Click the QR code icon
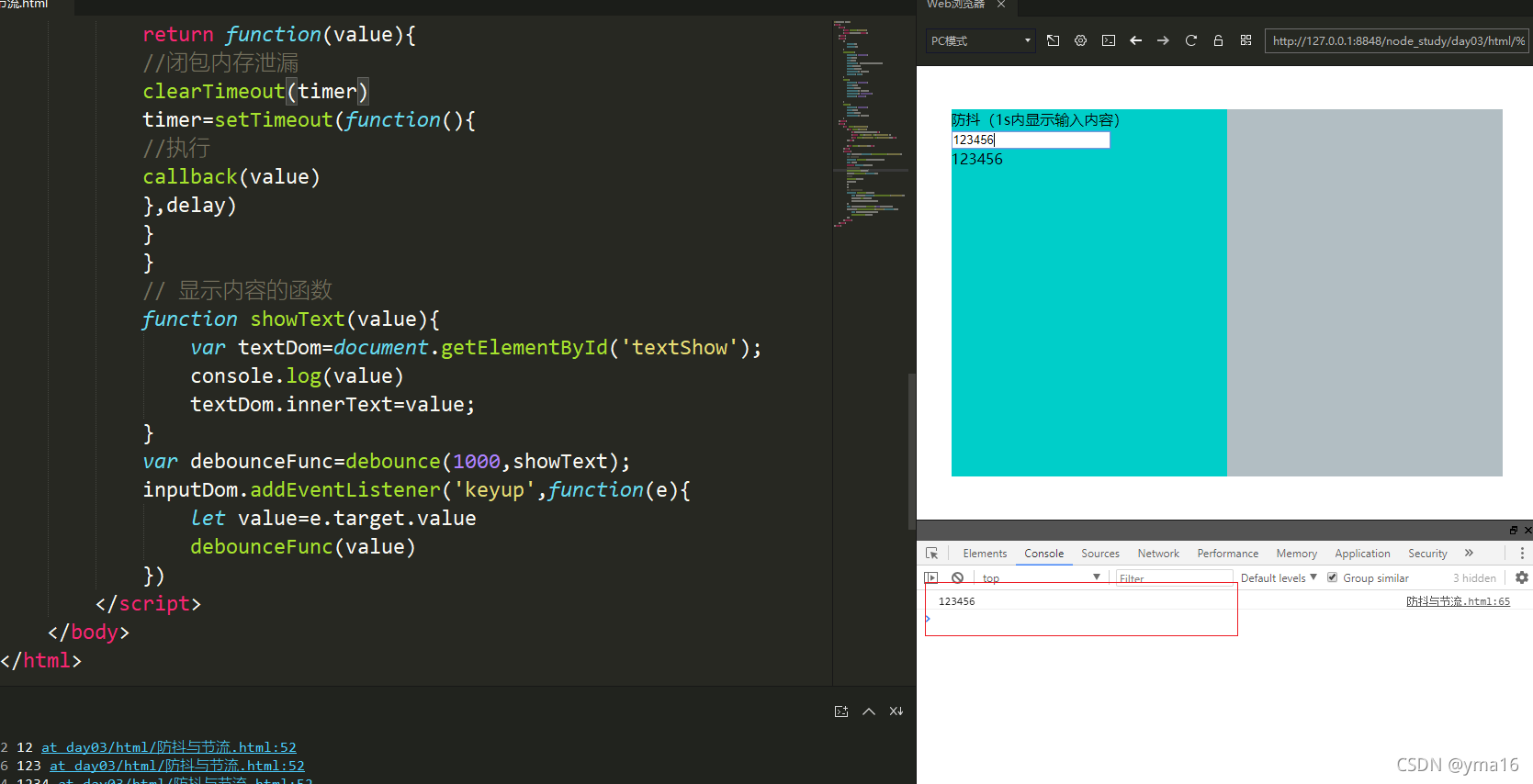This screenshot has width=1533, height=784. [x=1246, y=40]
